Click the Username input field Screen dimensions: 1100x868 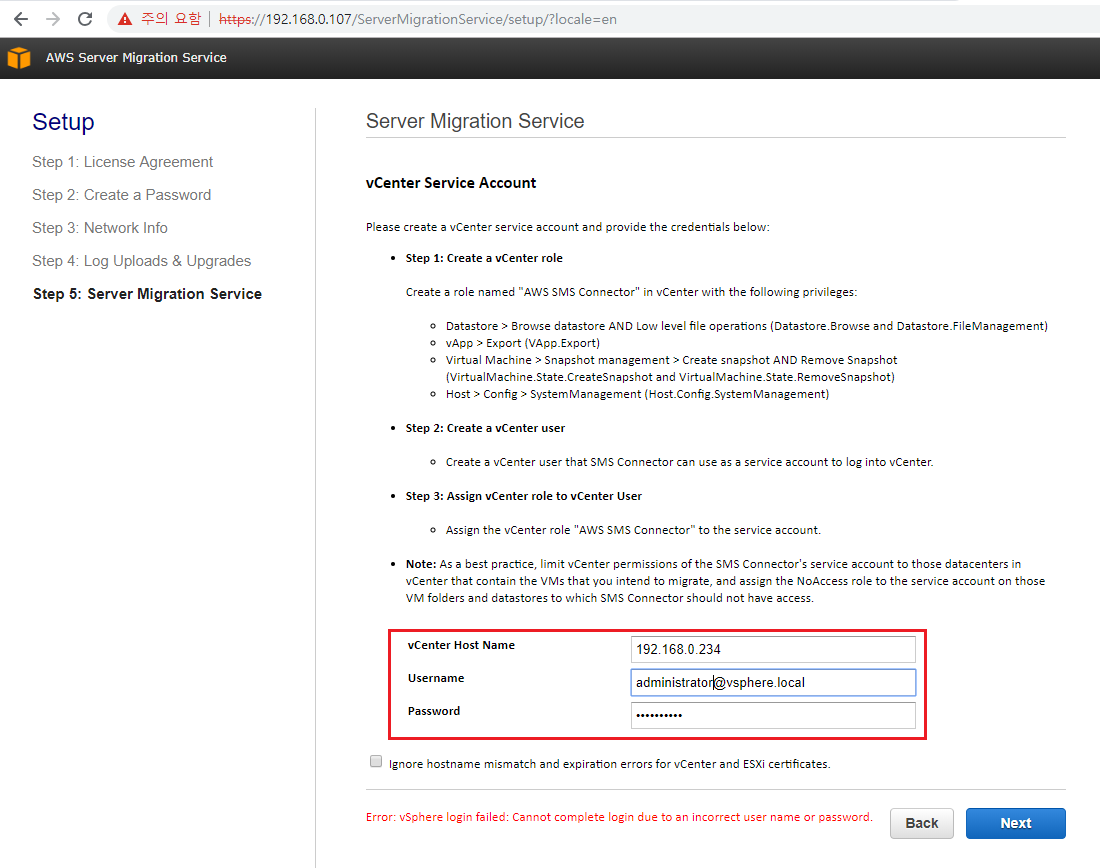click(773, 682)
